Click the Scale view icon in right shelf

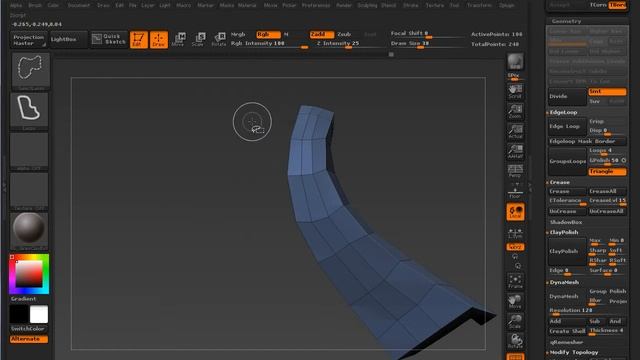(x=515, y=321)
